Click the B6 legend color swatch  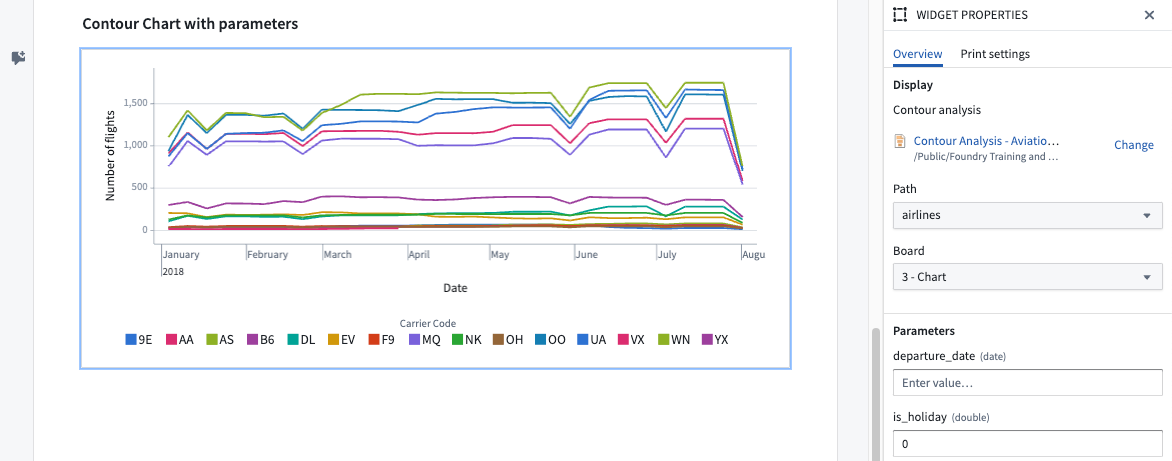point(252,340)
